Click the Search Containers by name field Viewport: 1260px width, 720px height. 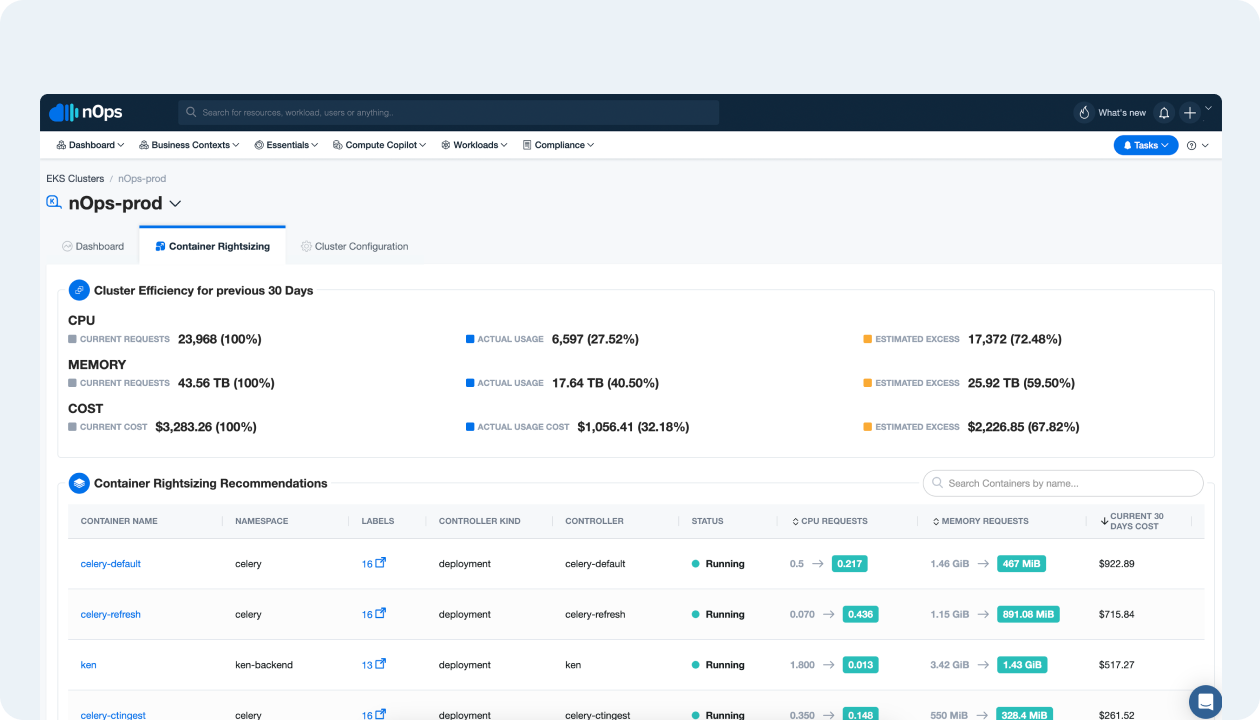point(1062,483)
